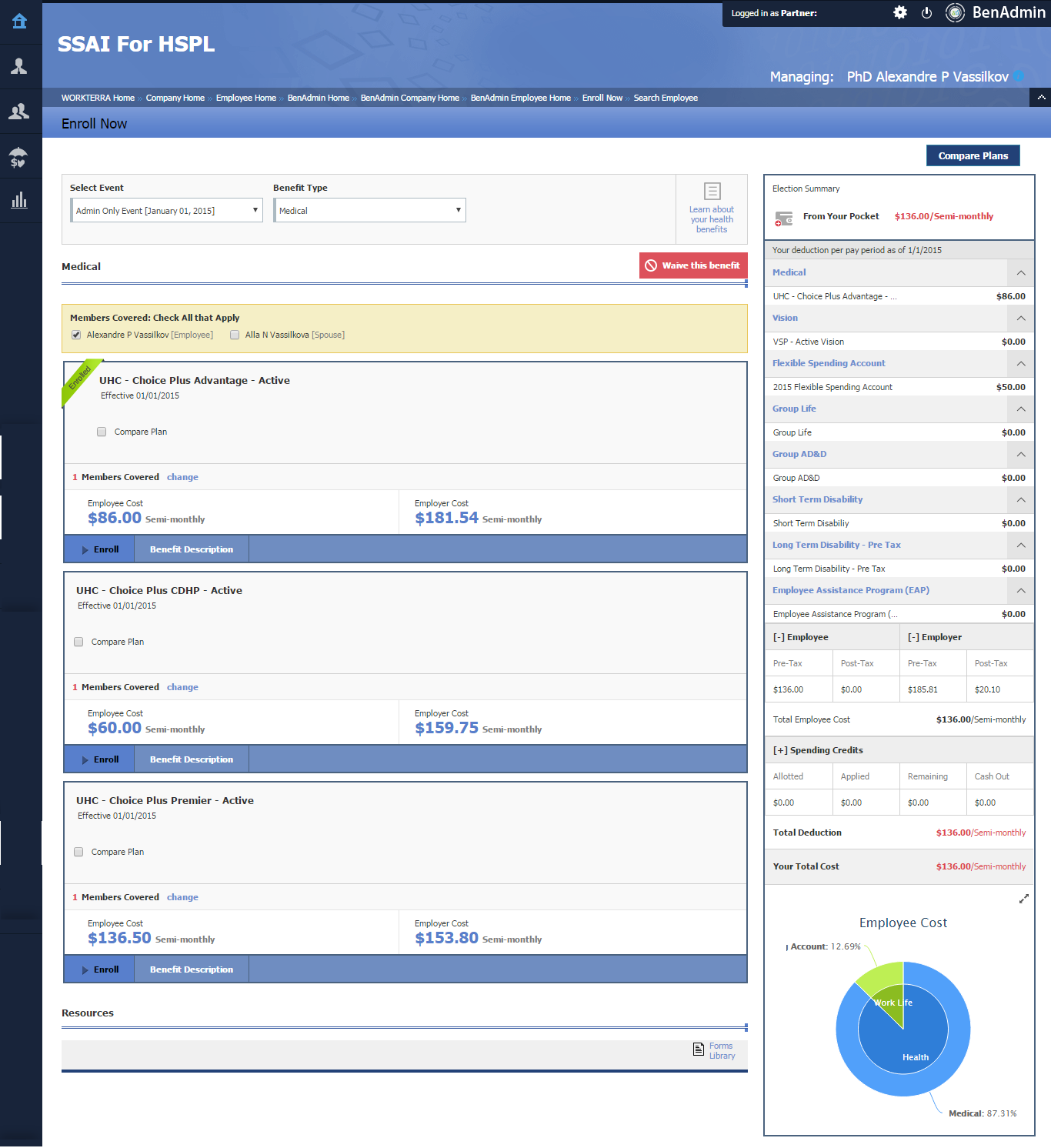
Task: Click the home icon in left sidebar
Action: [x=19, y=22]
